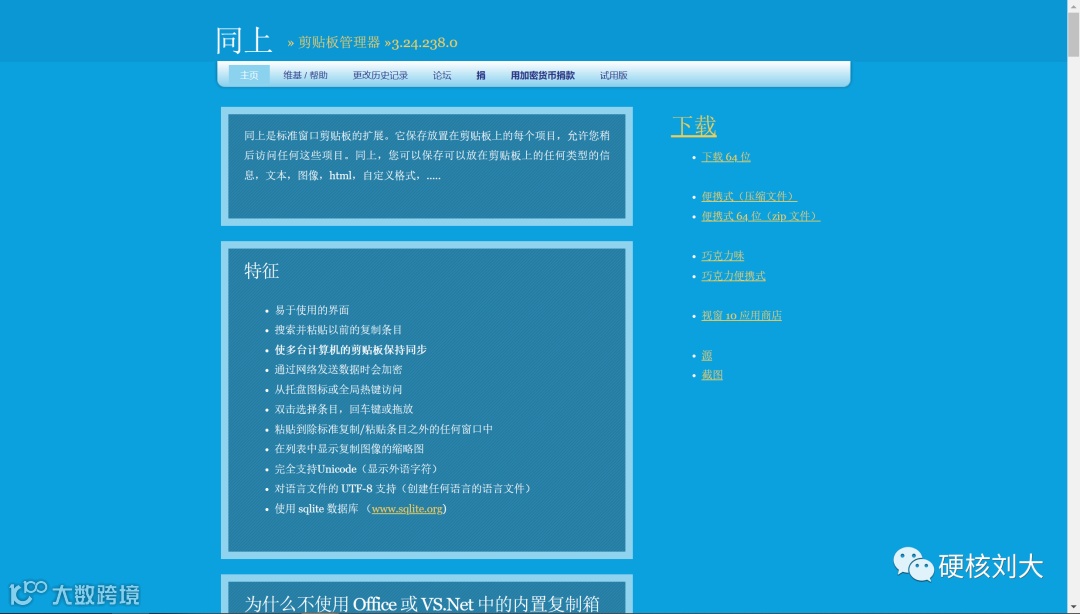The image size is (1080, 614).
Task: Click 在列表中显示复制图像的缩略图 item
Action: [x=349, y=449]
